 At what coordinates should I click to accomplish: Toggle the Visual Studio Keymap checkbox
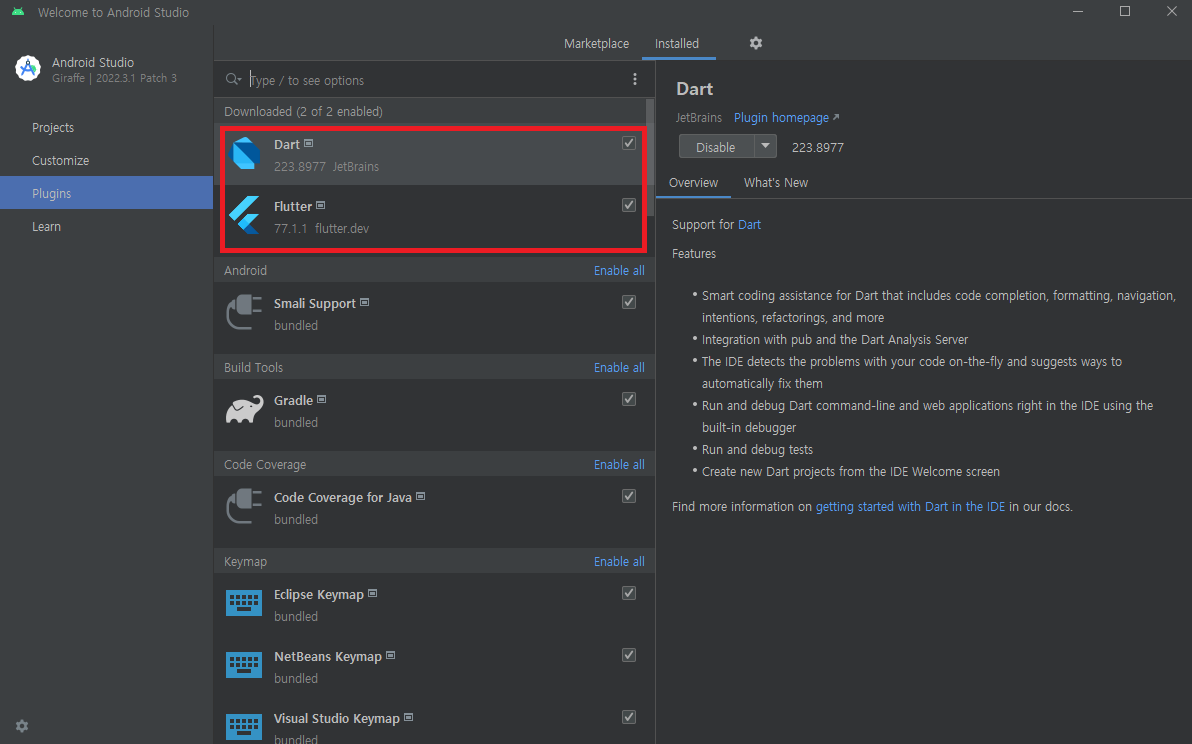coord(629,717)
